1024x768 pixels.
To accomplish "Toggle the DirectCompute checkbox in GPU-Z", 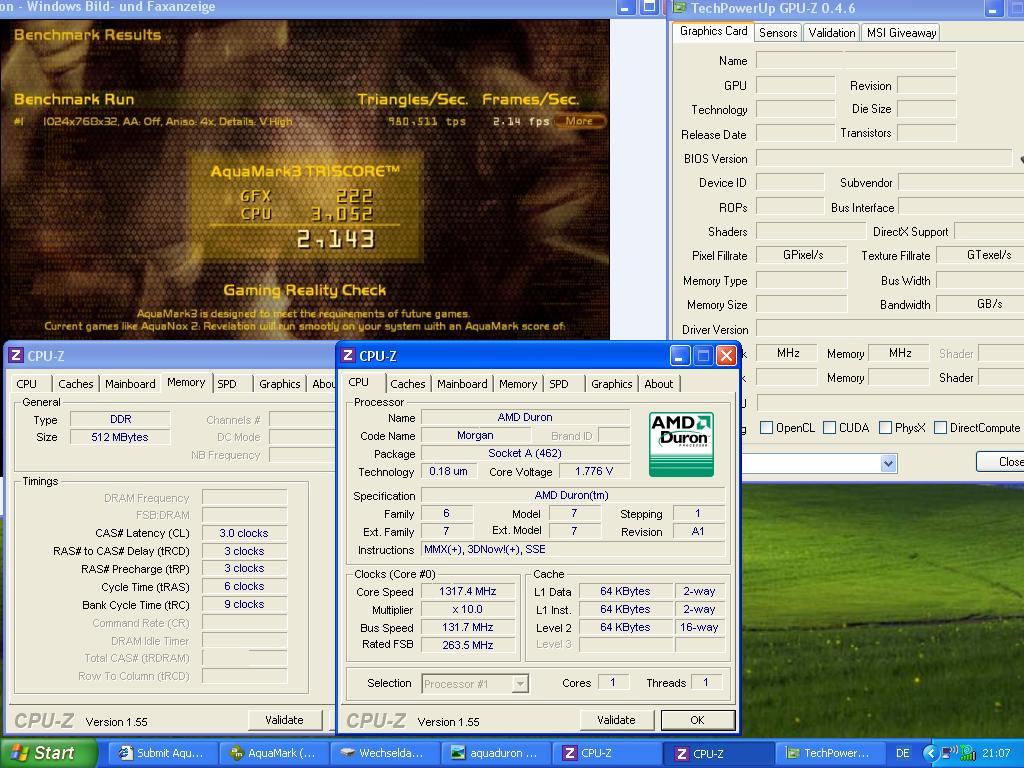I will tap(940, 428).
